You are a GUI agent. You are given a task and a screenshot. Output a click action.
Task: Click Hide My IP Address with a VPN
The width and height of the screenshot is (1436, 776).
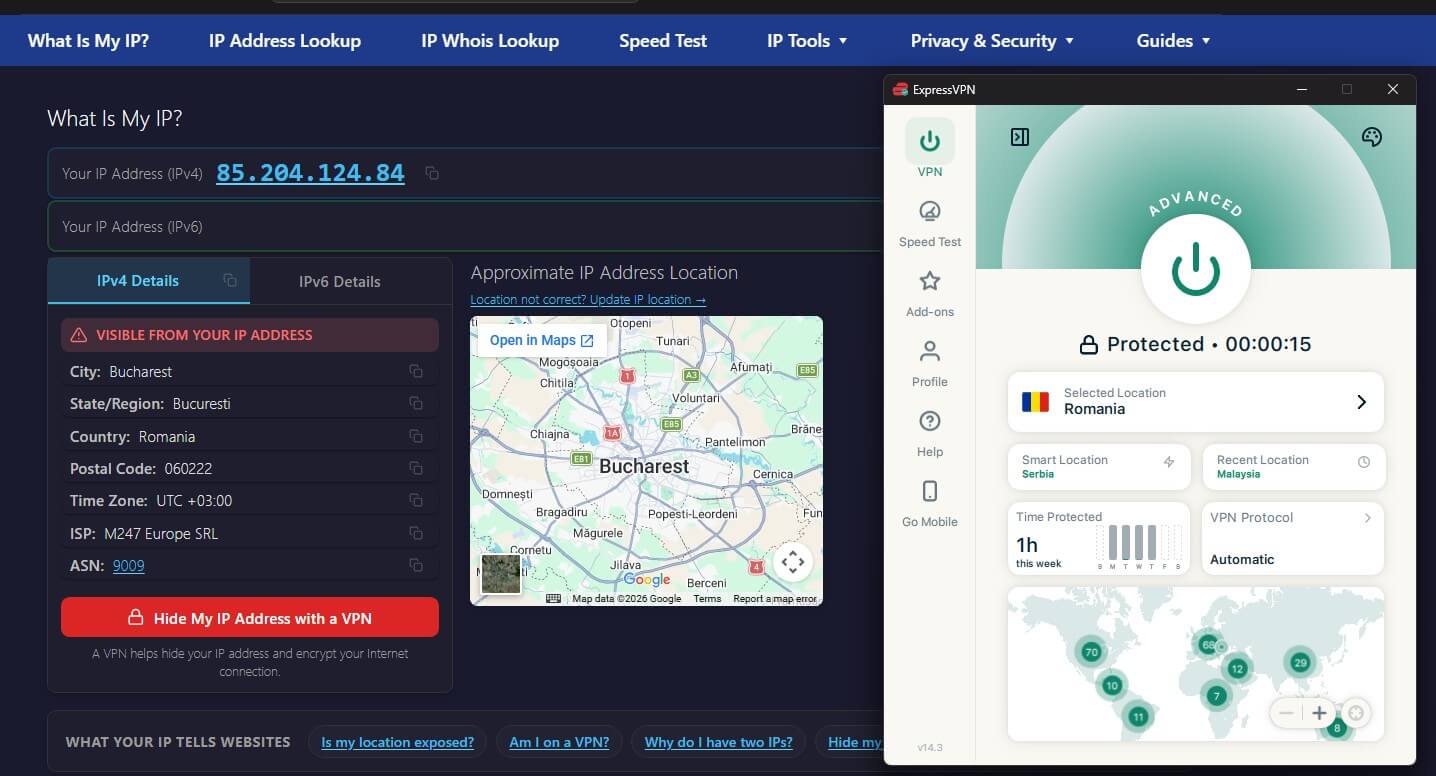coord(250,618)
